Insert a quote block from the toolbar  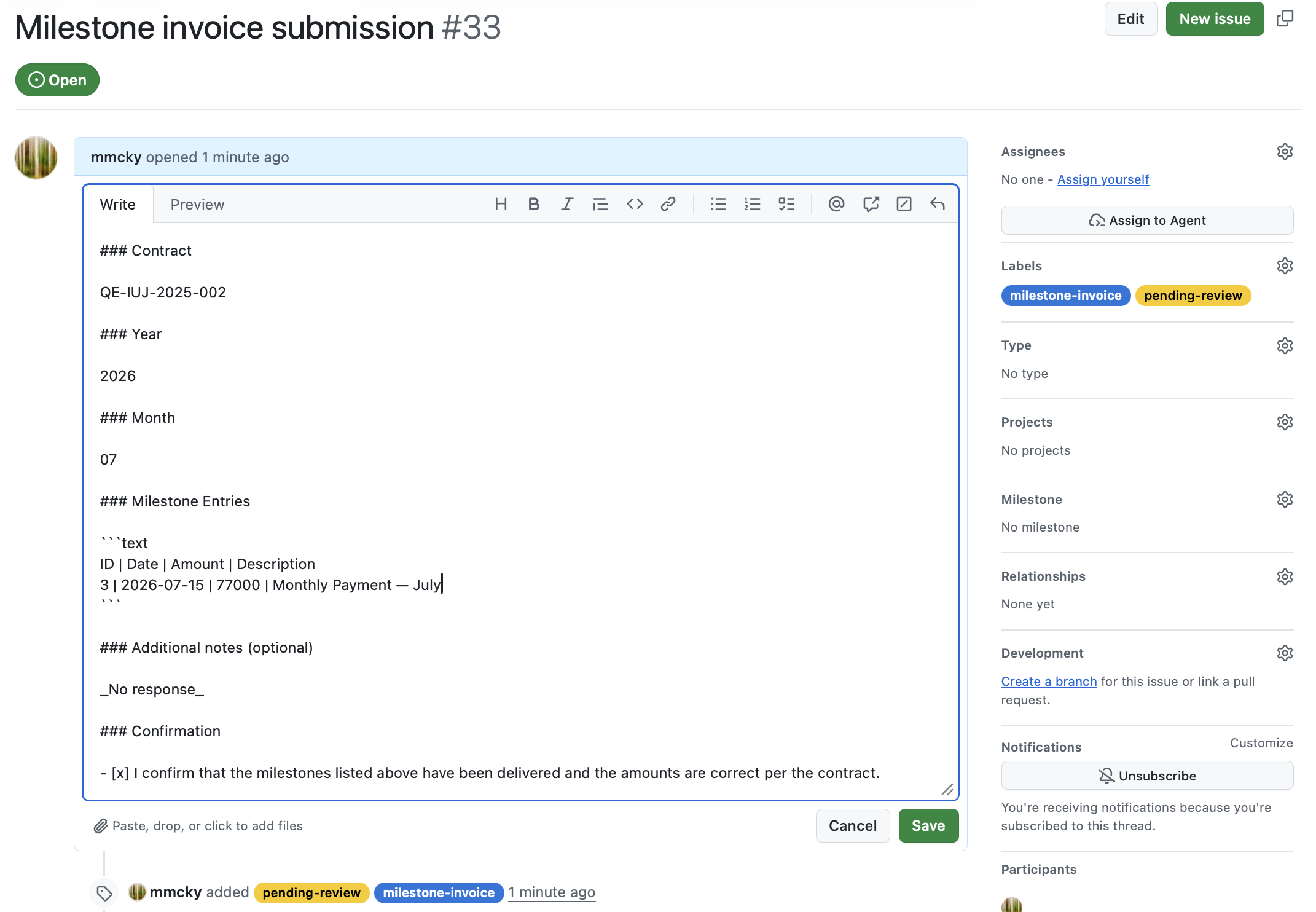[x=600, y=204]
